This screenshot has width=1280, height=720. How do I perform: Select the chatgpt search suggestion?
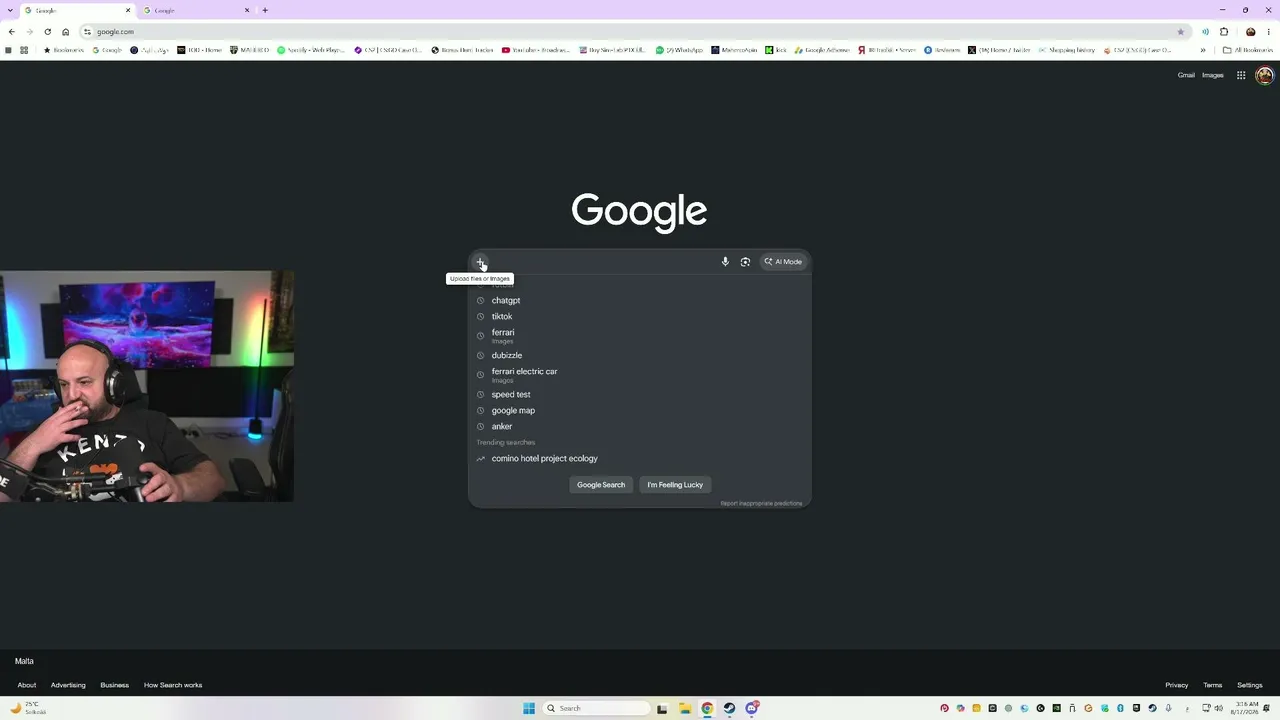(640, 300)
